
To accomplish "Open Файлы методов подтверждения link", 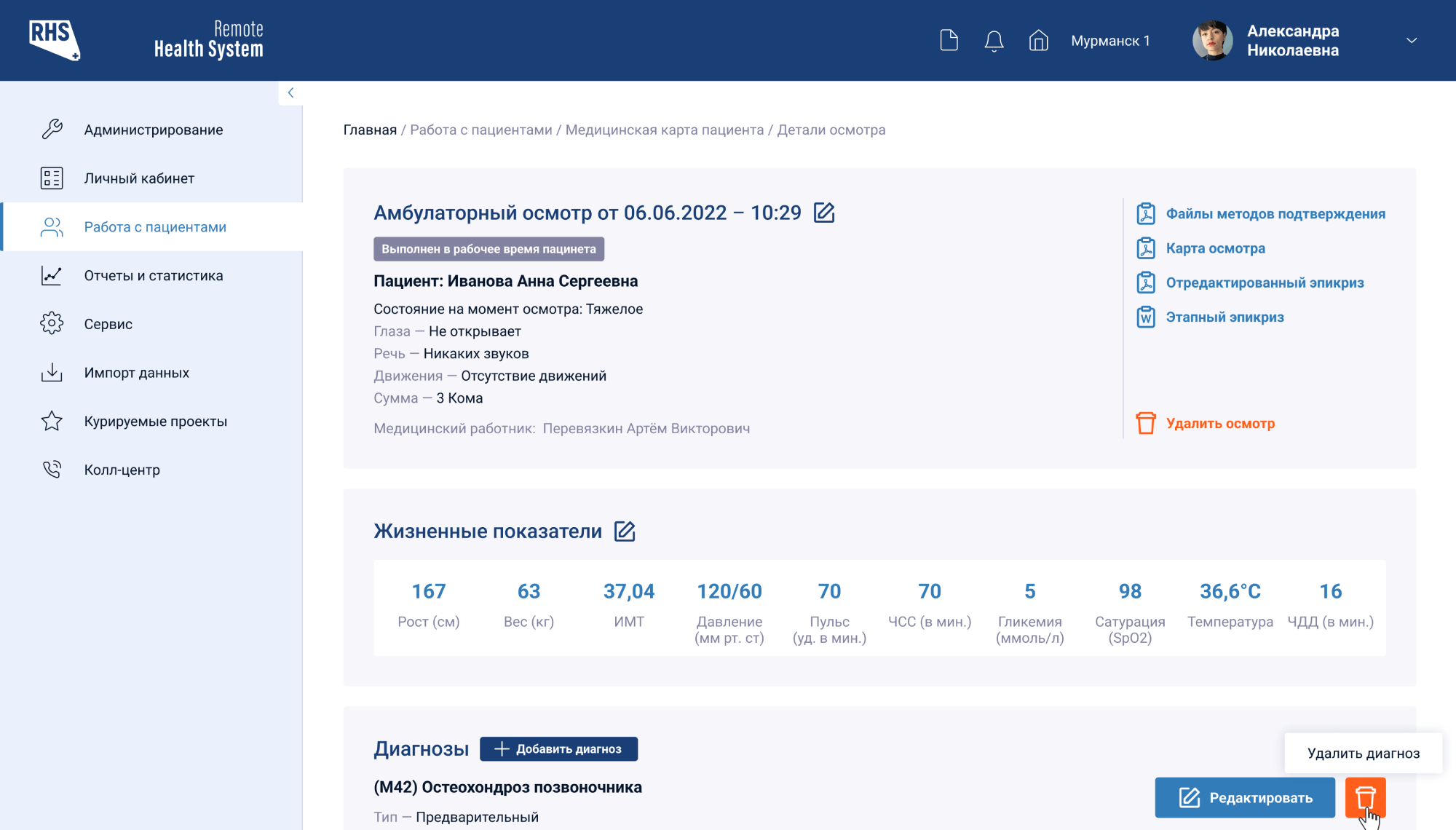I will (x=1275, y=214).
